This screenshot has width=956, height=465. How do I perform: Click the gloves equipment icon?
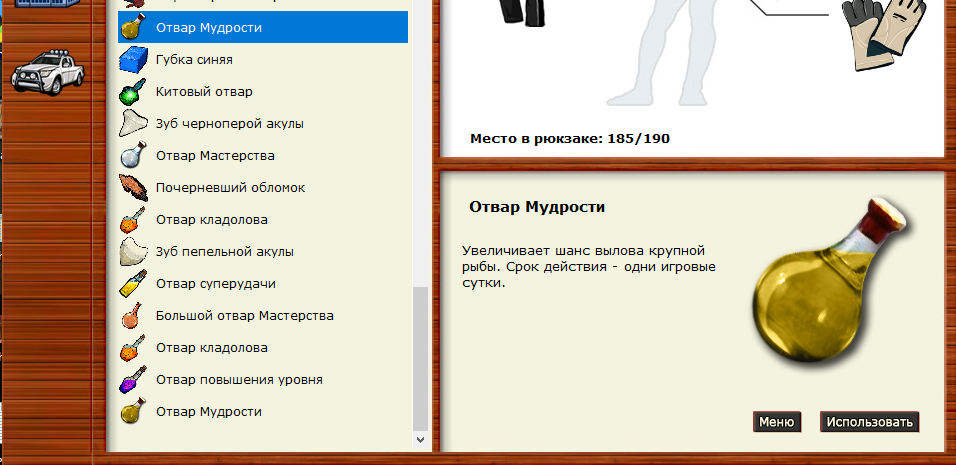click(x=883, y=35)
